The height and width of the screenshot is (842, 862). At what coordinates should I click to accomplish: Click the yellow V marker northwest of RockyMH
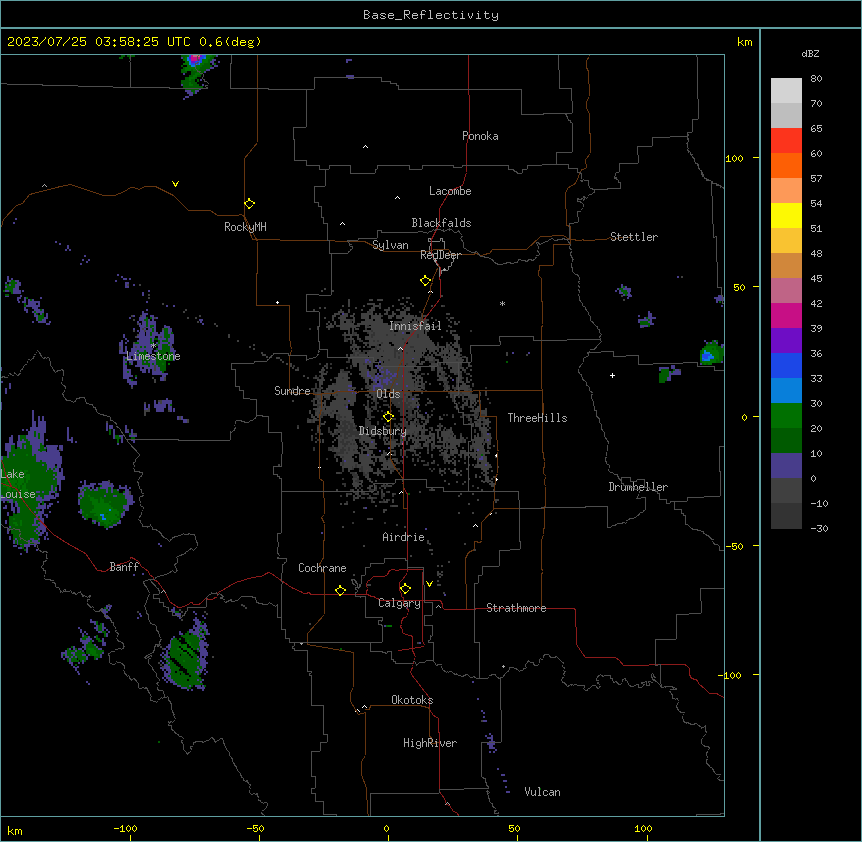tap(175, 184)
